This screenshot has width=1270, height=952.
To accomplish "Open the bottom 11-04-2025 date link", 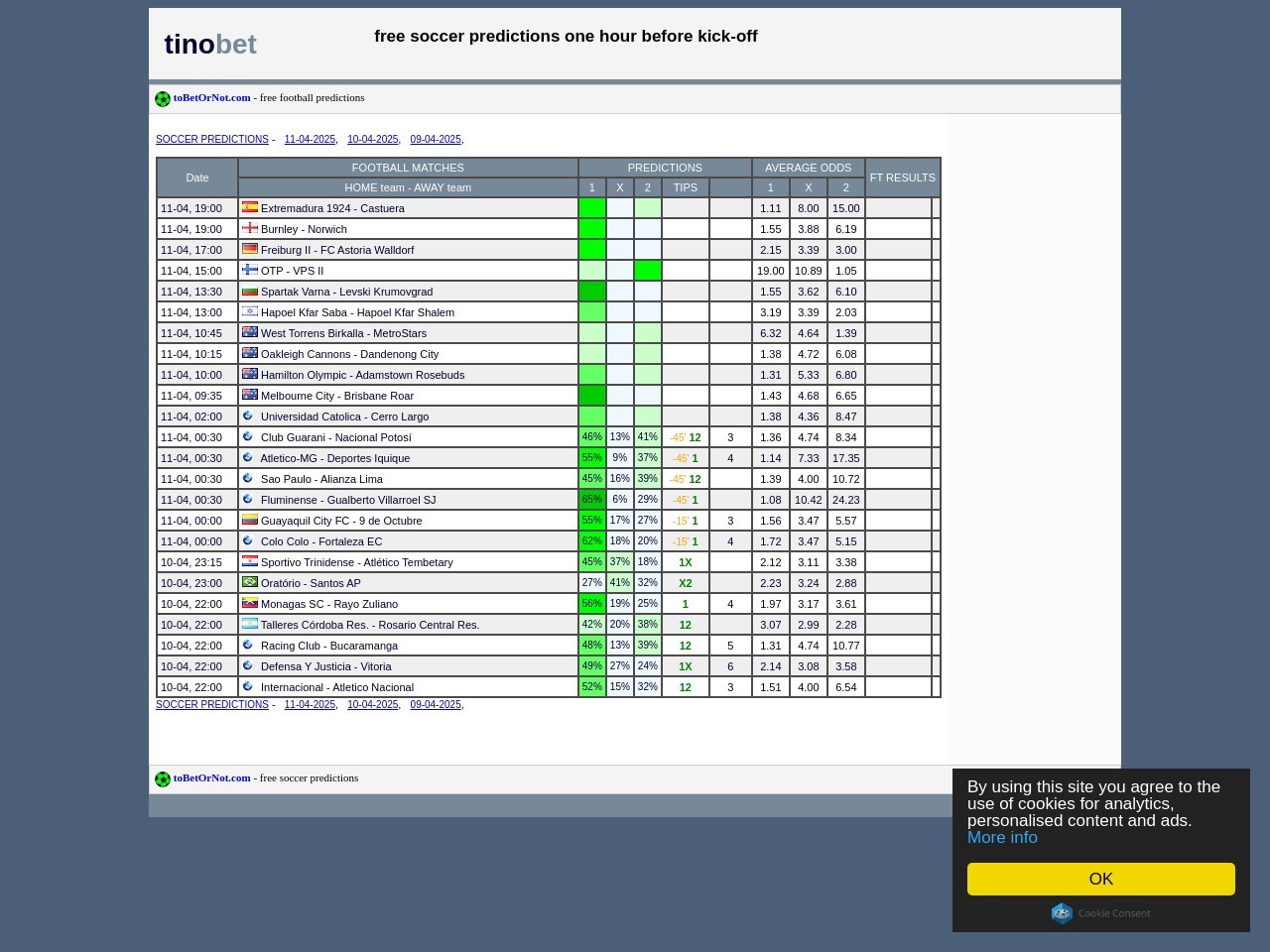I will (310, 705).
